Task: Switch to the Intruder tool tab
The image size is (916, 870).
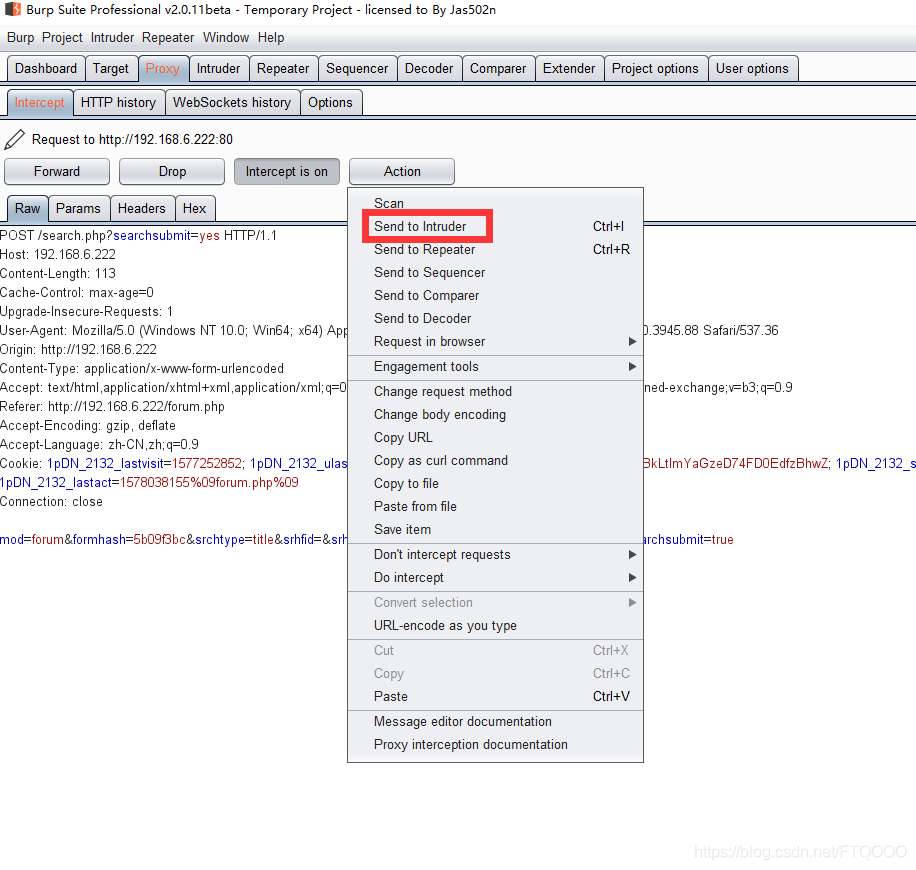Action: coord(218,69)
